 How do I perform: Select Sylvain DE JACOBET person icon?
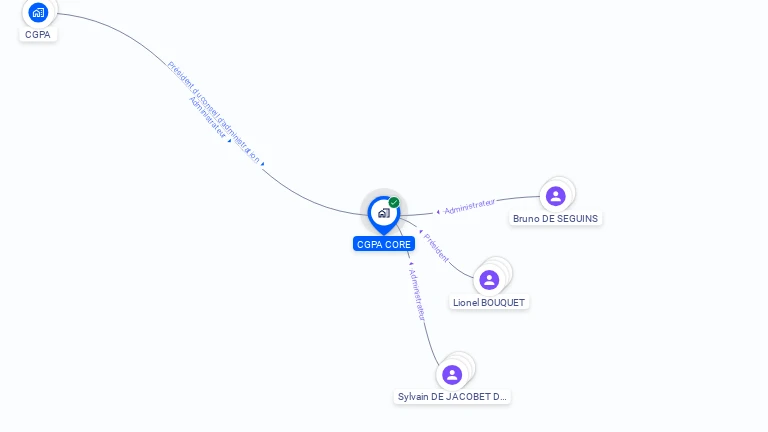(452, 375)
